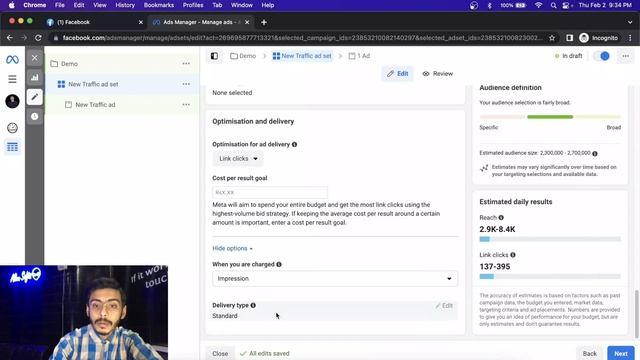The width and height of the screenshot is (640, 360).
Task: Open info tooltip for Link clicks estimate
Action: (x=513, y=255)
